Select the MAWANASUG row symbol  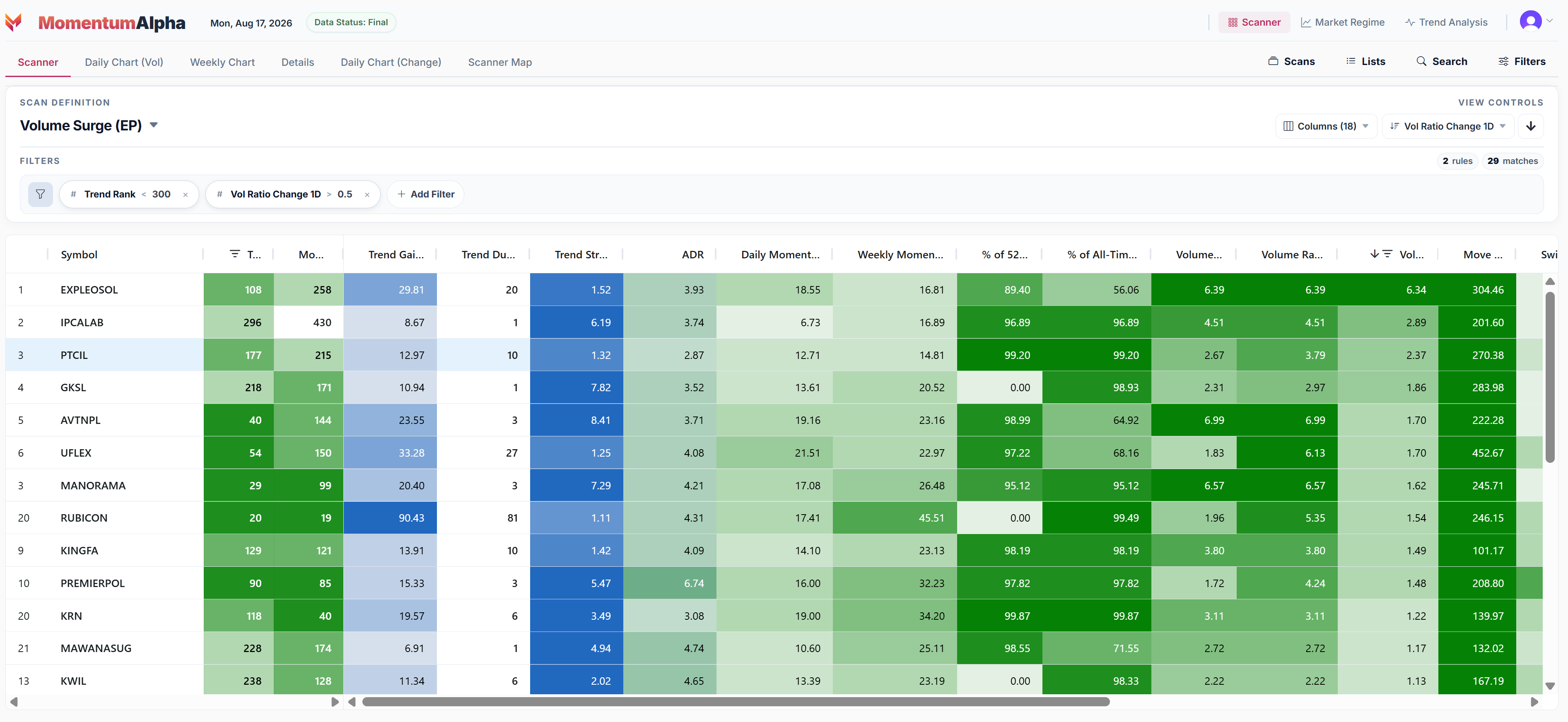[96, 648]
